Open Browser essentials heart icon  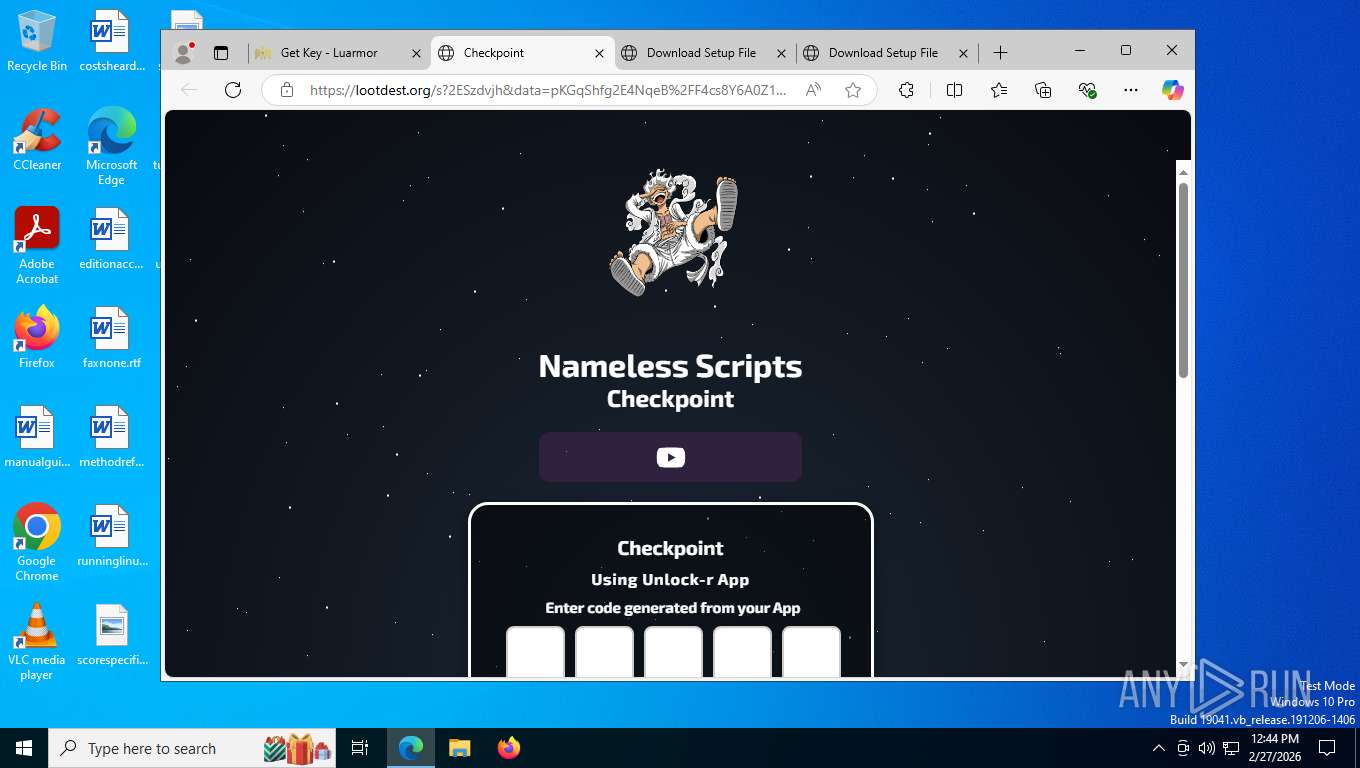[x=1088, y=90]
